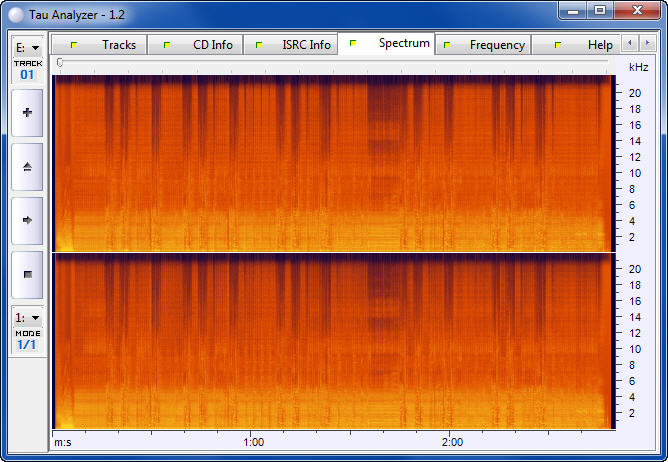
Task: Click the right arrow analyze button
Action: pyautogui.click(x=27, y=220)
